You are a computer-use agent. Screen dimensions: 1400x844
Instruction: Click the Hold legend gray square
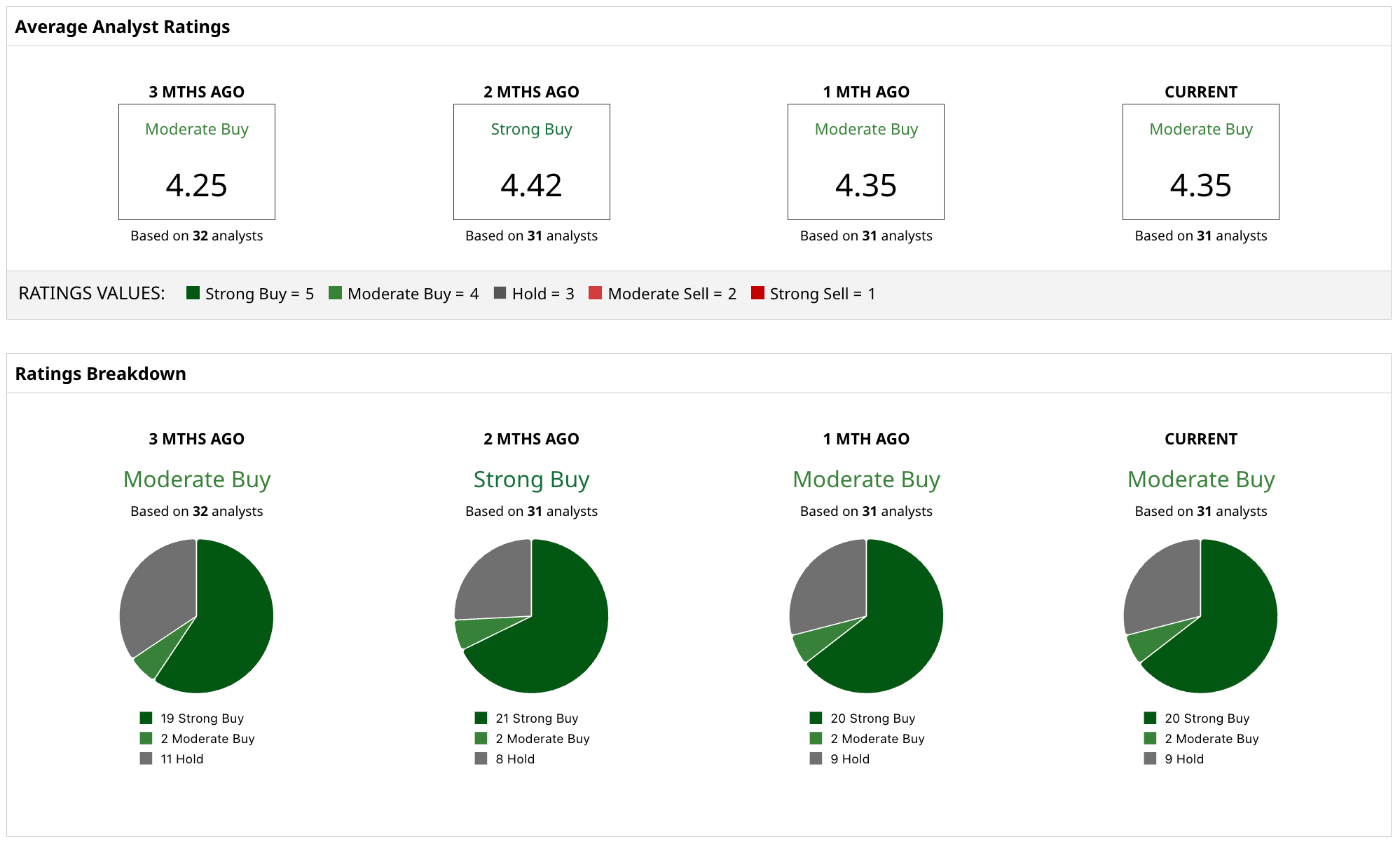pyautogui.click(x=500, y=293)
